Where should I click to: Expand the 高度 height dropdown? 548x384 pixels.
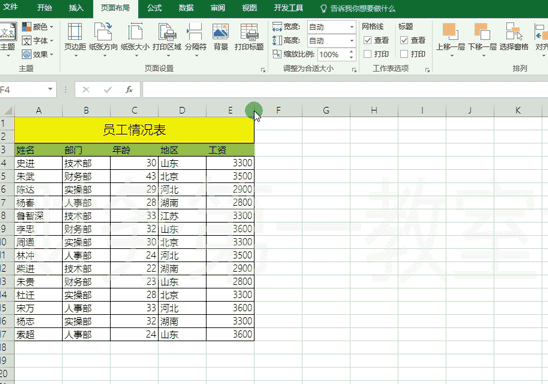click(x=352, y=41)
